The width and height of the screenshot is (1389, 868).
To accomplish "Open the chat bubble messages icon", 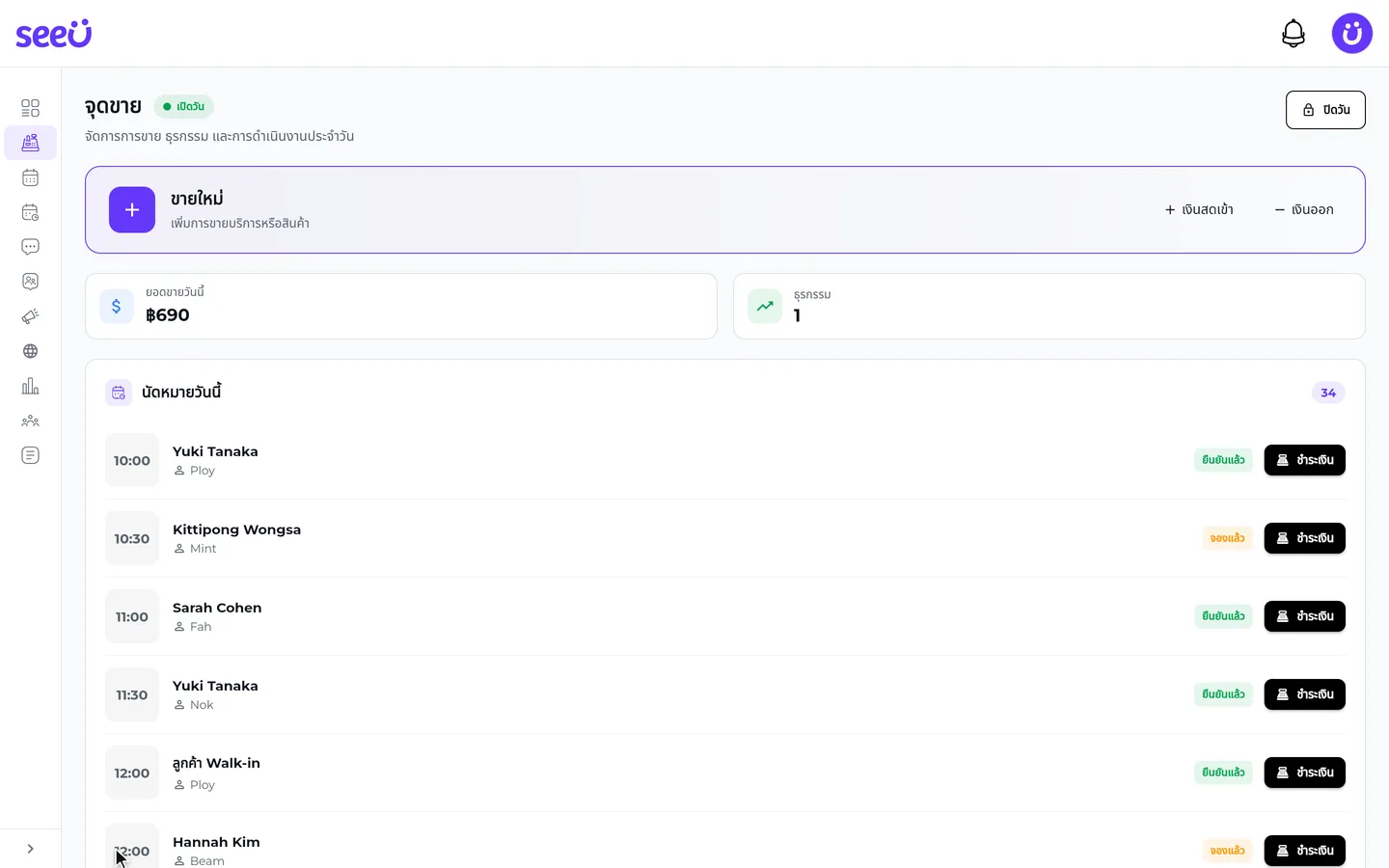I will [30, 247].
